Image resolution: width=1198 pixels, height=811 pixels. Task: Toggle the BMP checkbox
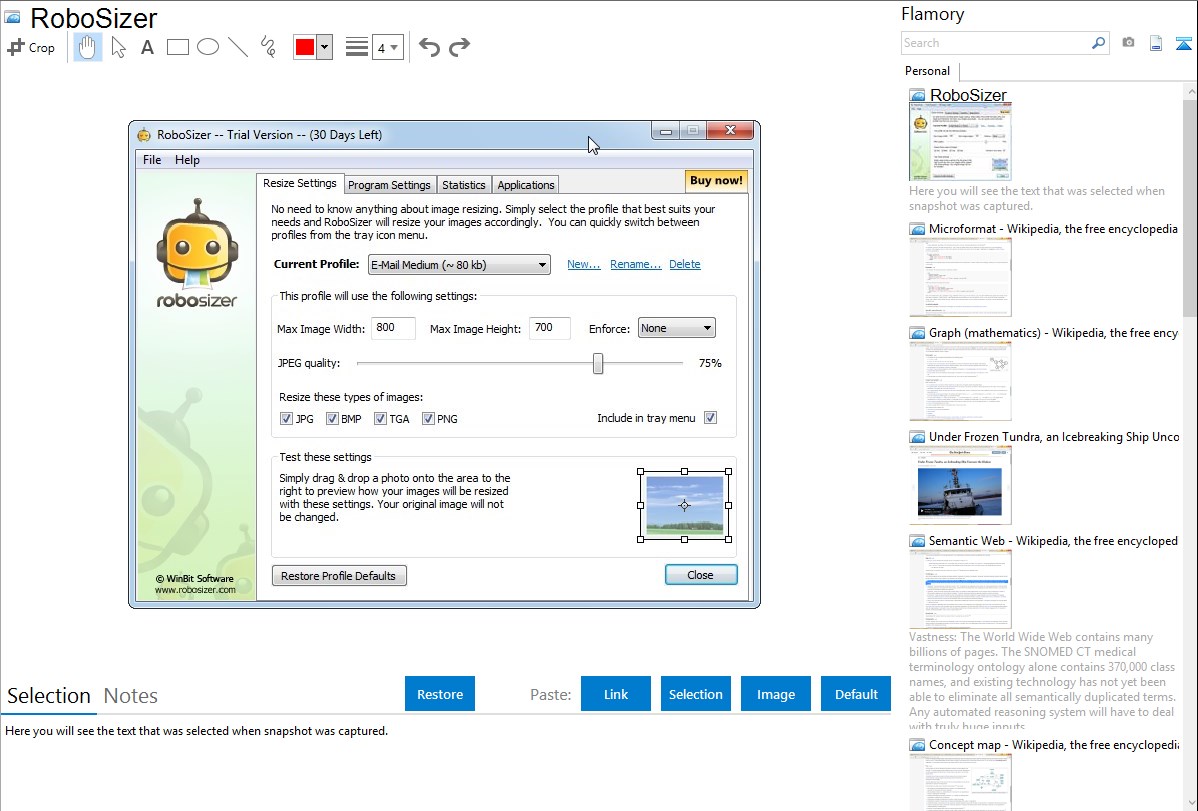332,419
